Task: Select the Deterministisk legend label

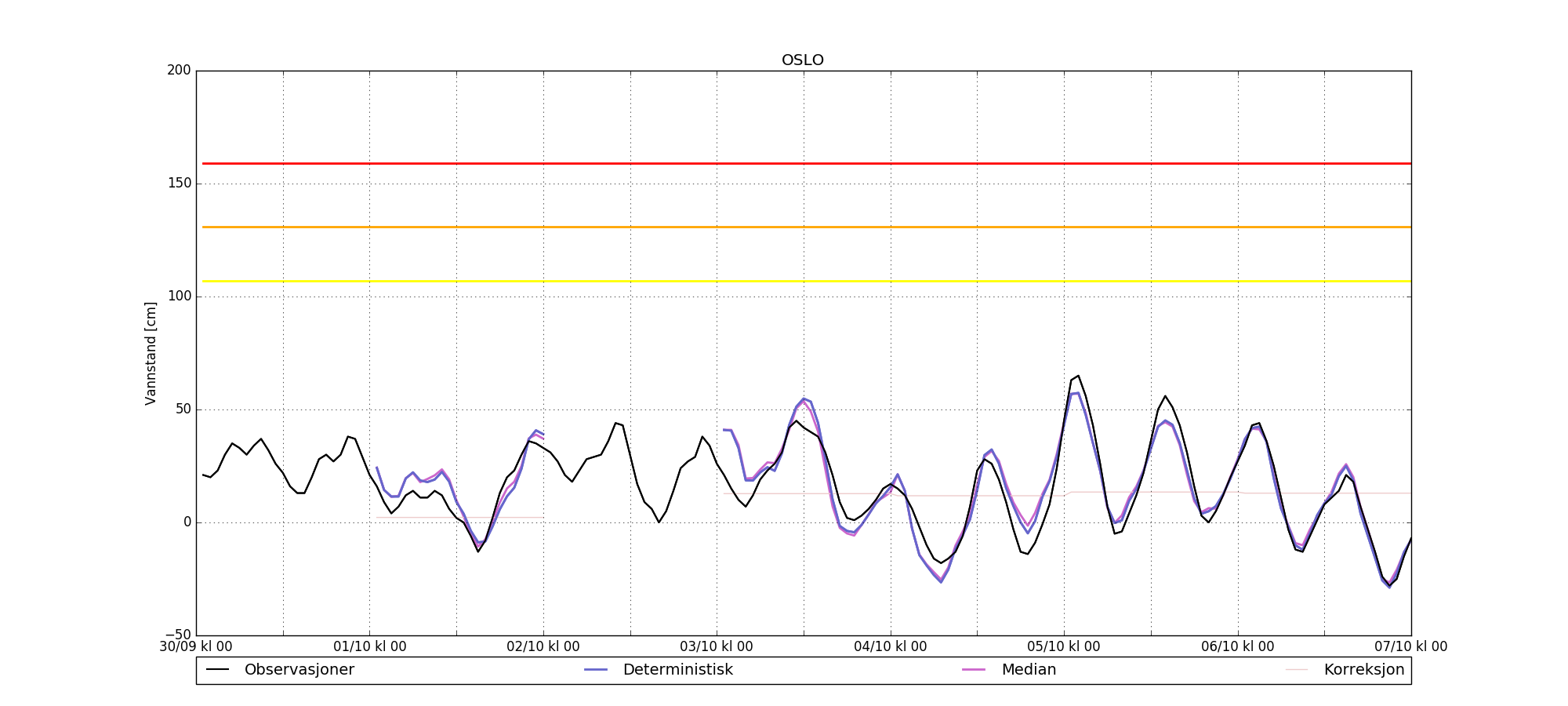Action: point(677,670)
